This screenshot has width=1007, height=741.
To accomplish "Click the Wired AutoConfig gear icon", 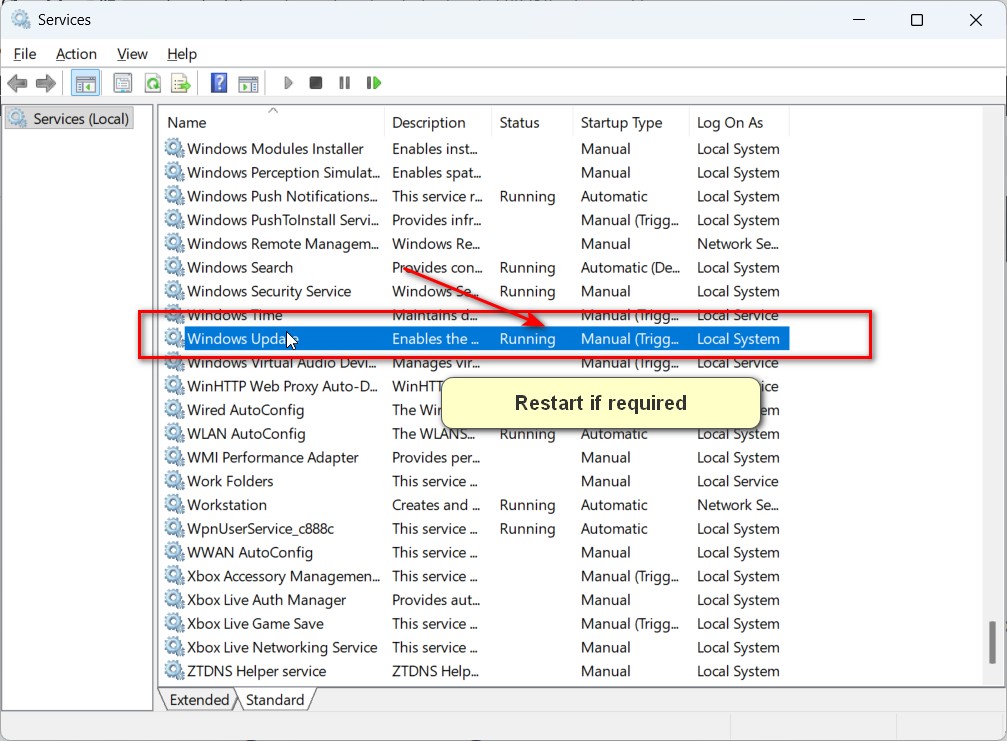I will (174, 410).
